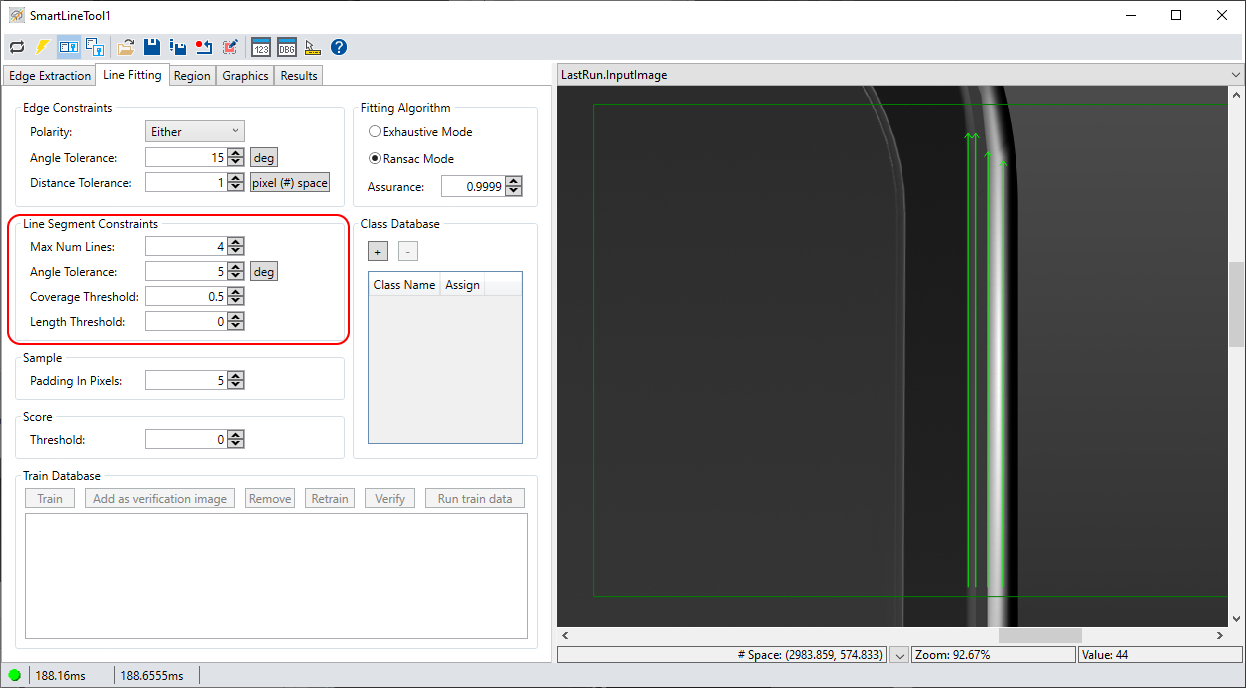Open a saved tool file using folder icon
The height and width of the screenshot is (688, 1246).
click(x=125, y=46)
